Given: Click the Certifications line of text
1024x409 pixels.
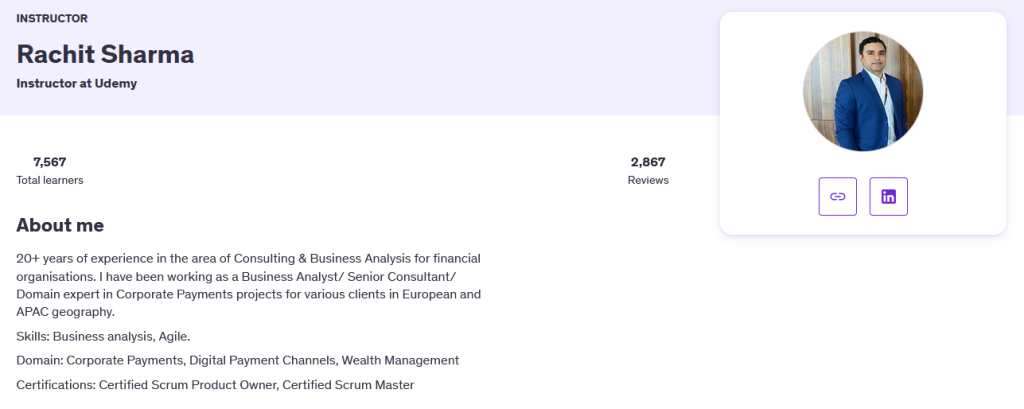Looking at the screenshot, I should pos(216,385).
